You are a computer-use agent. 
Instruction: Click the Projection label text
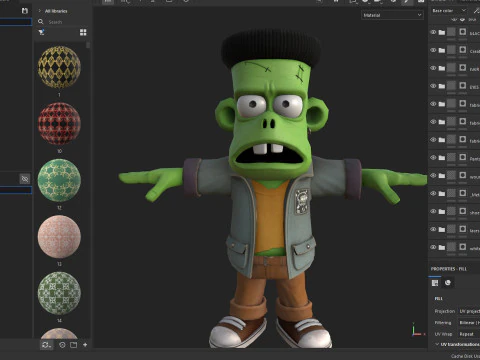(445, 311)
